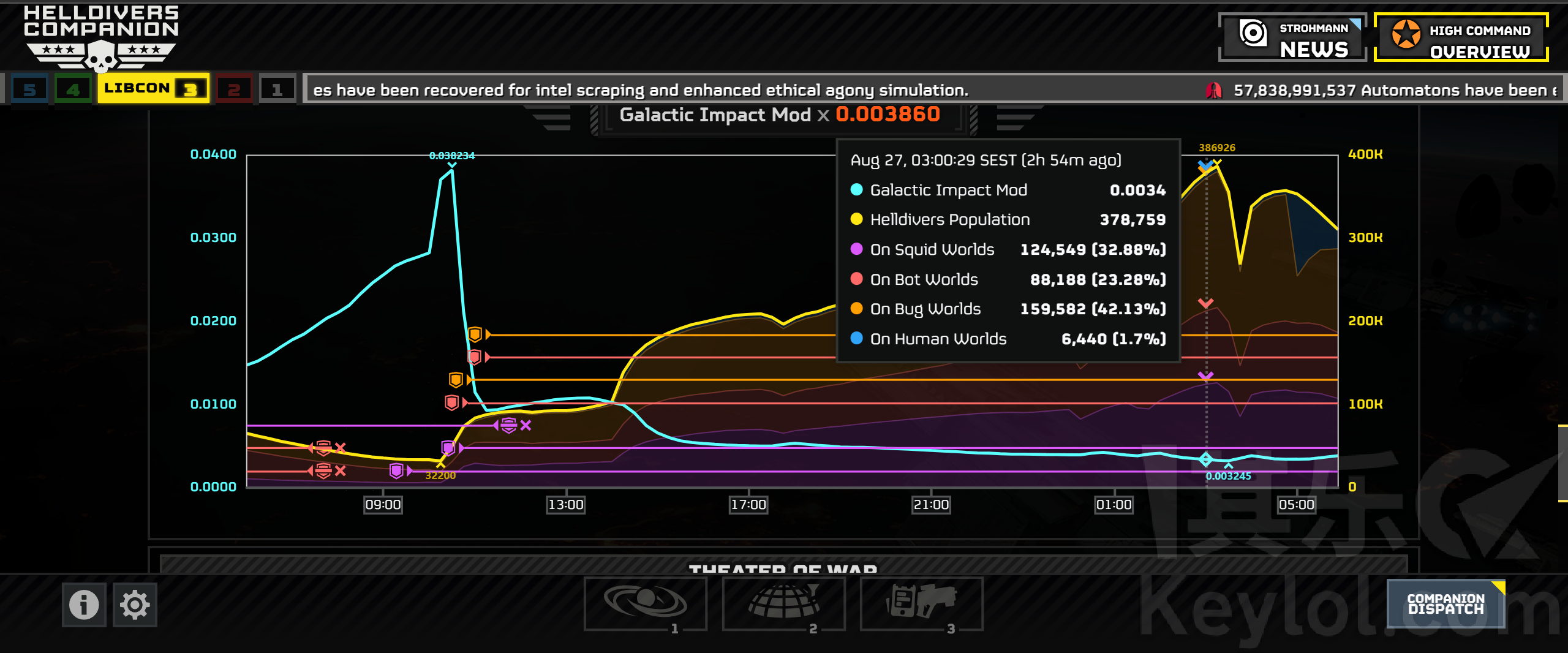Open the settings gear

tap(135, 605)
